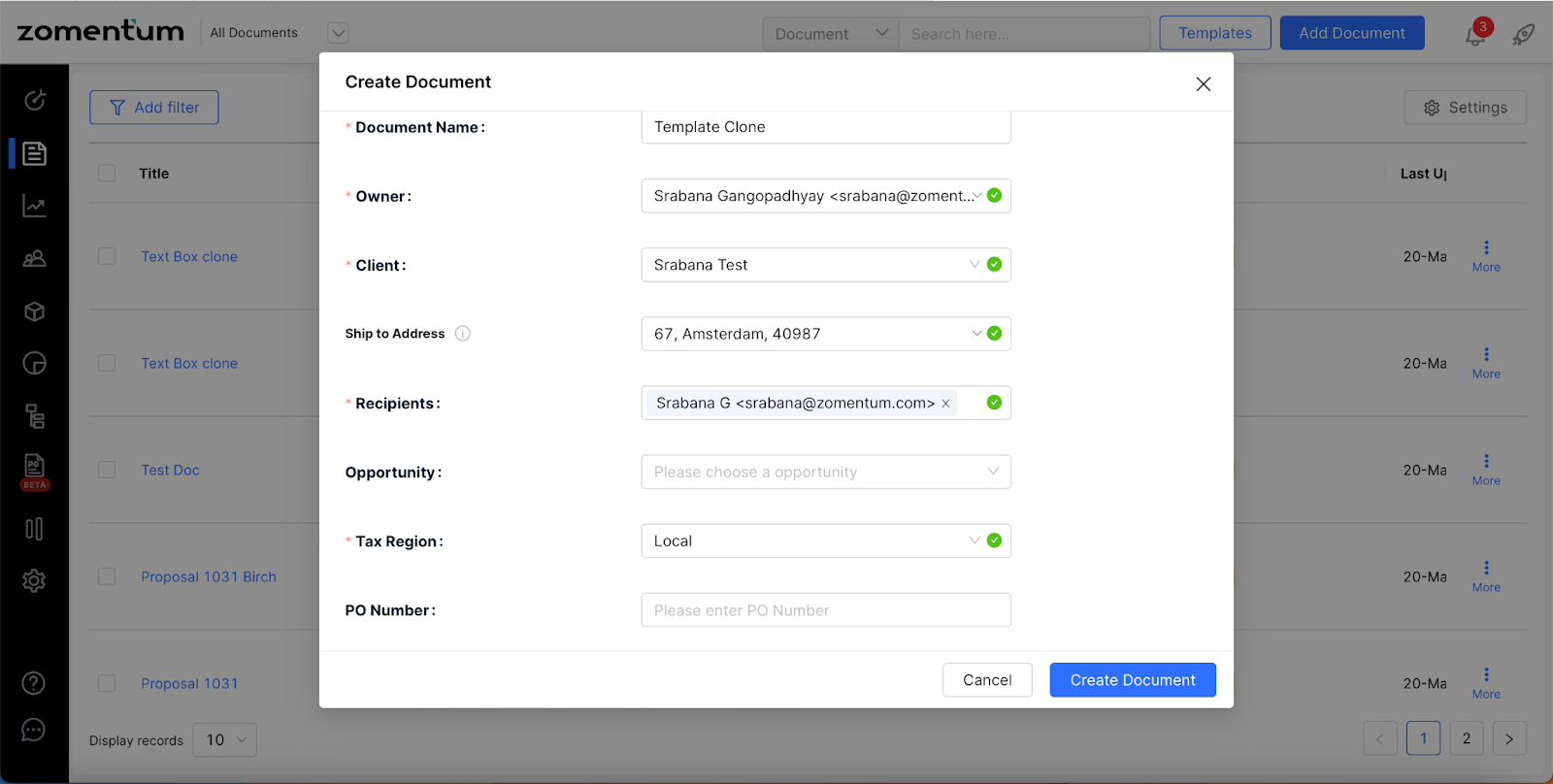Go to previous page arrow
The image size is (1553, 784).
tap(1380, 738)
